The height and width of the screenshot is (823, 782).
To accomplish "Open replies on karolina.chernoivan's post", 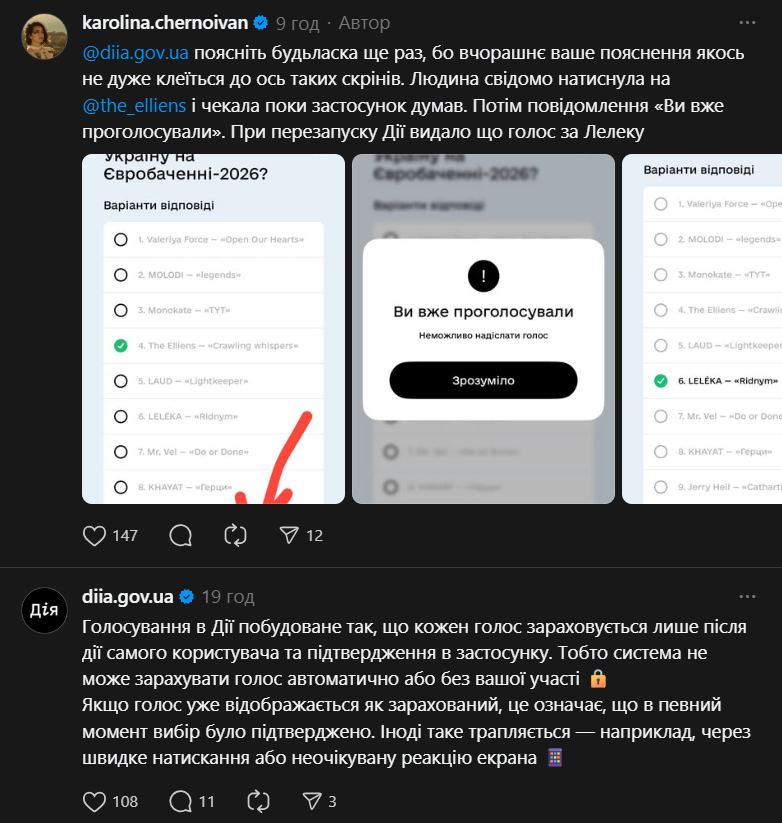I will click(x=181, y=535).
